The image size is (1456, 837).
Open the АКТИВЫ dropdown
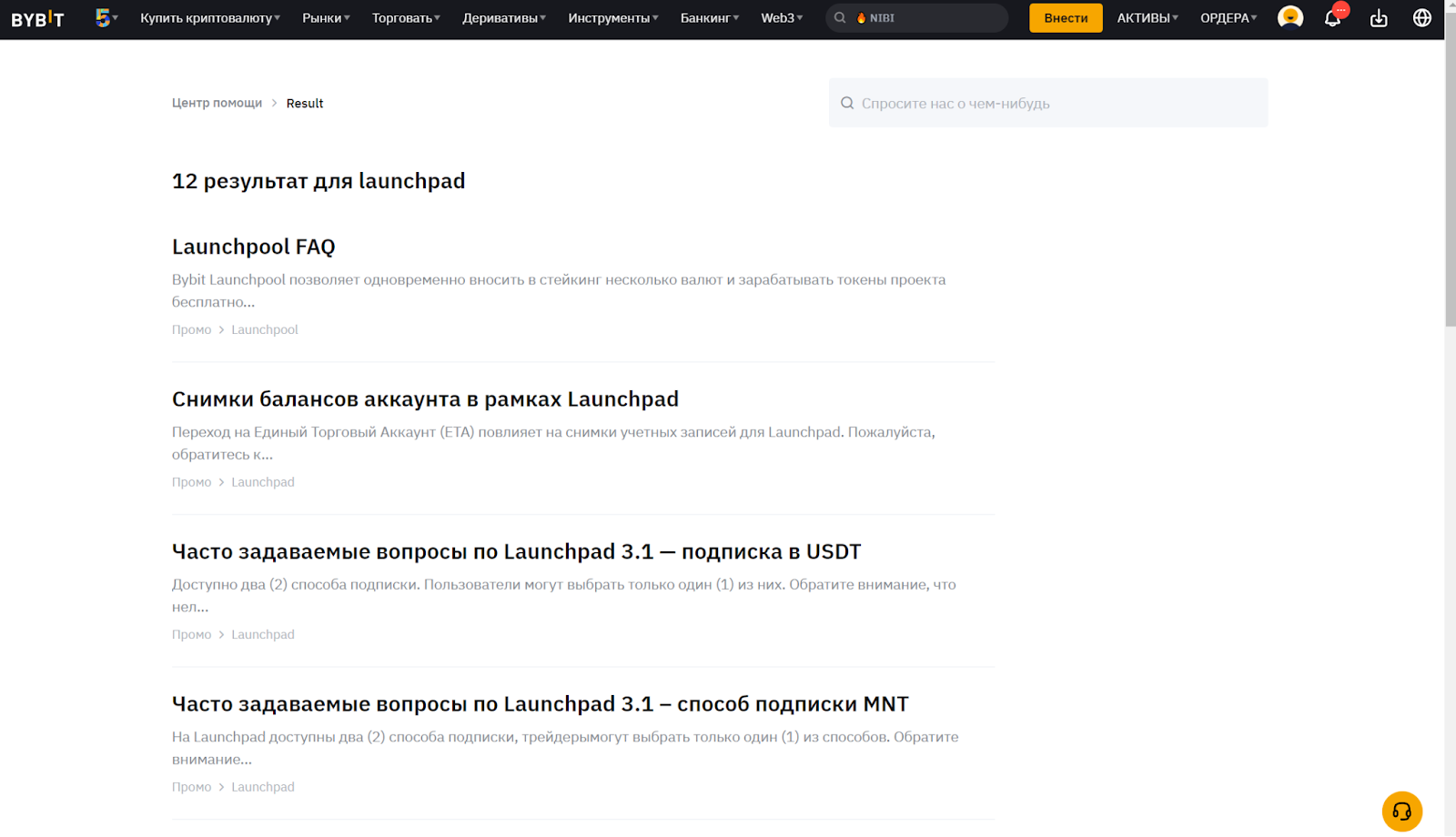1148,17
